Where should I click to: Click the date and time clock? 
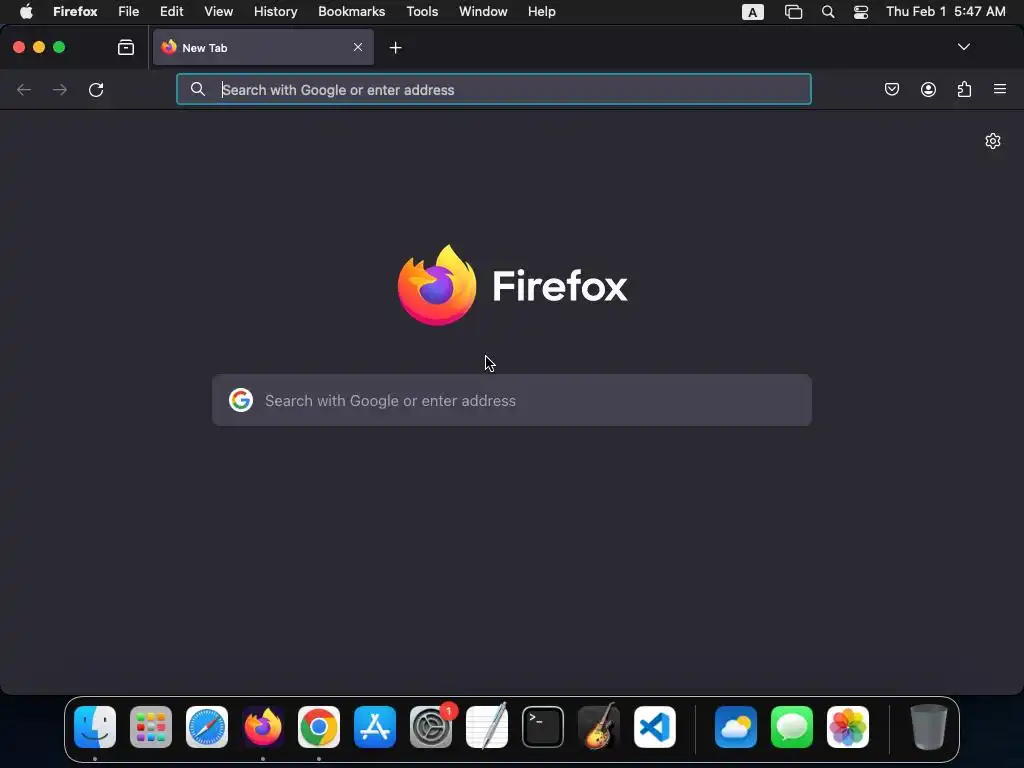(x=946, y=12)
